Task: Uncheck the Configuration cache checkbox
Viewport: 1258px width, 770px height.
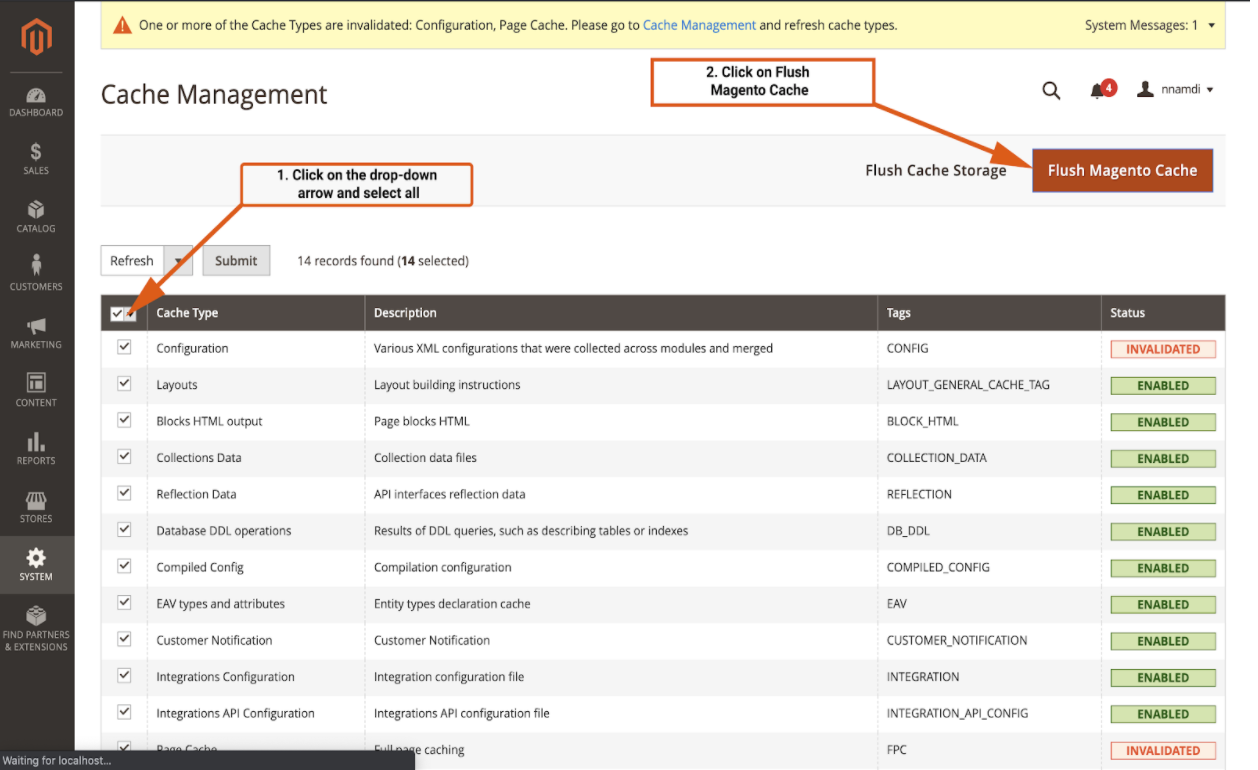Action: (125, 347)
